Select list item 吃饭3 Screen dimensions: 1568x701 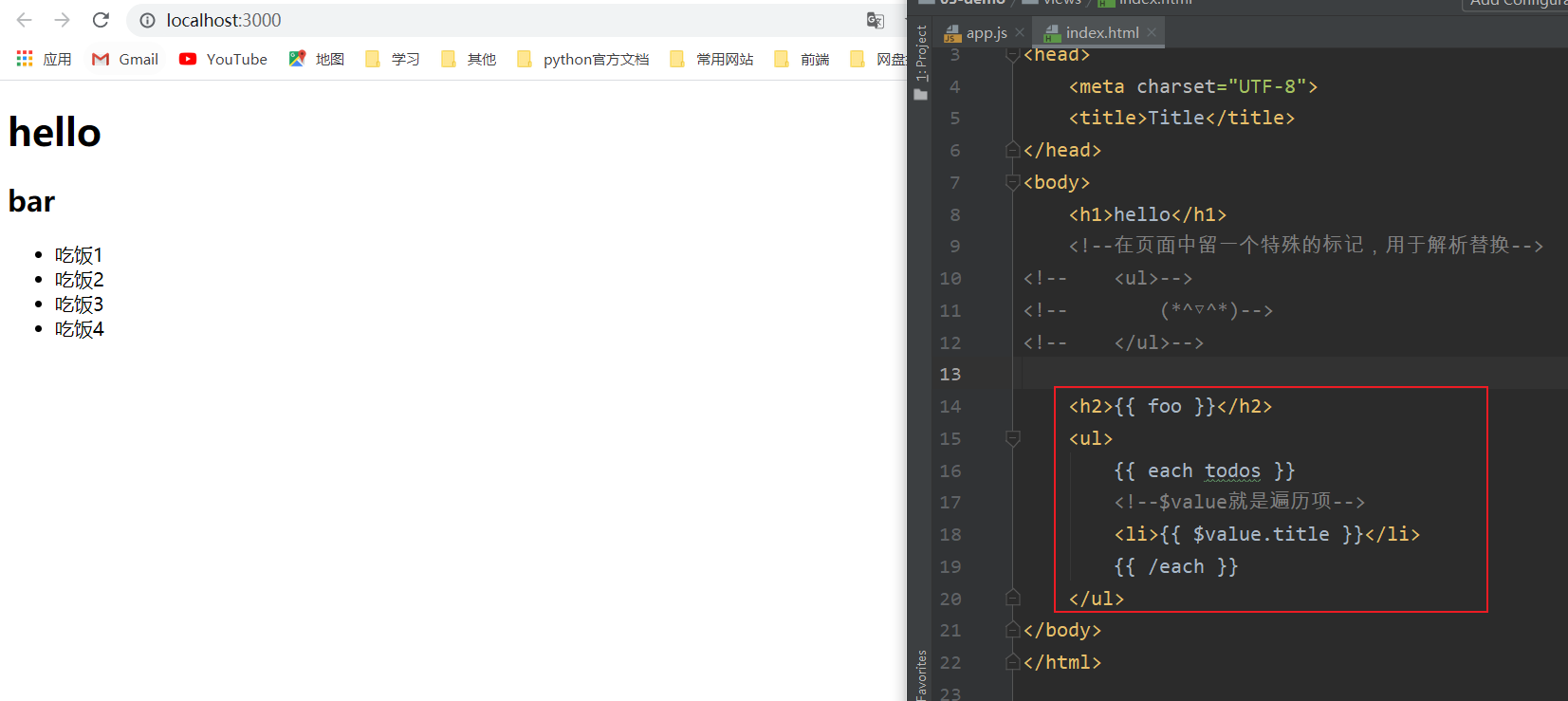pos(80,304)
